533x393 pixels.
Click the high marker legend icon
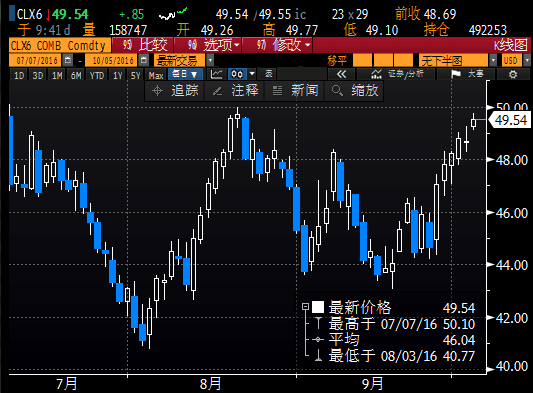click(318, 323)
